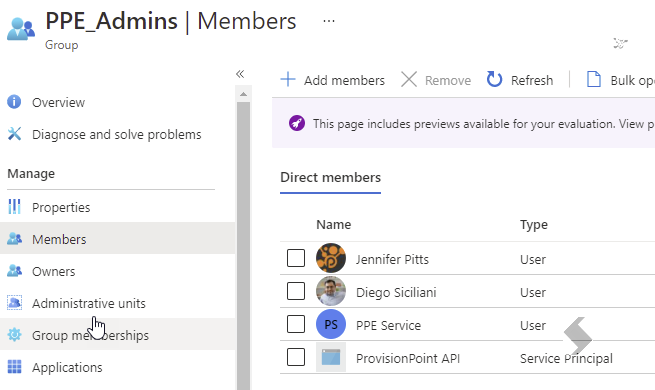Select the Direct members tab

pos(330,177)
